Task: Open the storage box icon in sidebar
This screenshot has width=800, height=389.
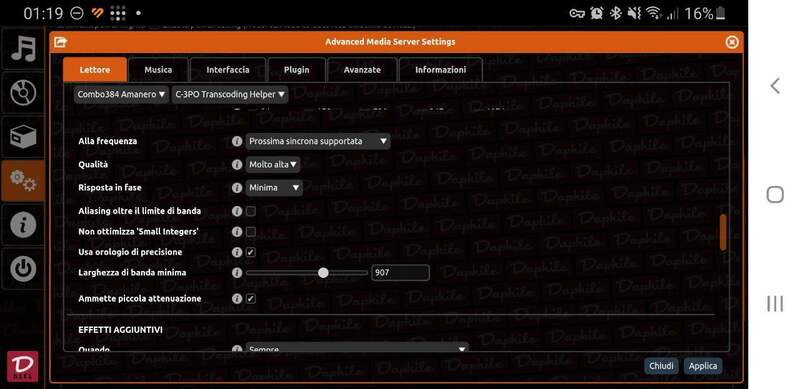Action: coord(23,137)
